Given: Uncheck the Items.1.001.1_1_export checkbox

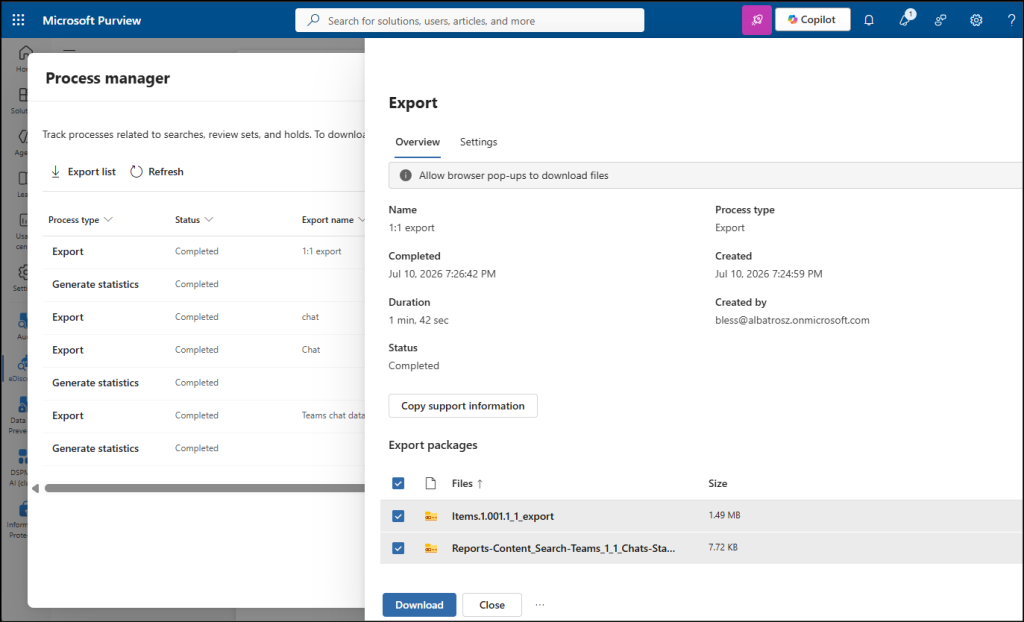Looking at the screenshot, I should tap(398, 516).
